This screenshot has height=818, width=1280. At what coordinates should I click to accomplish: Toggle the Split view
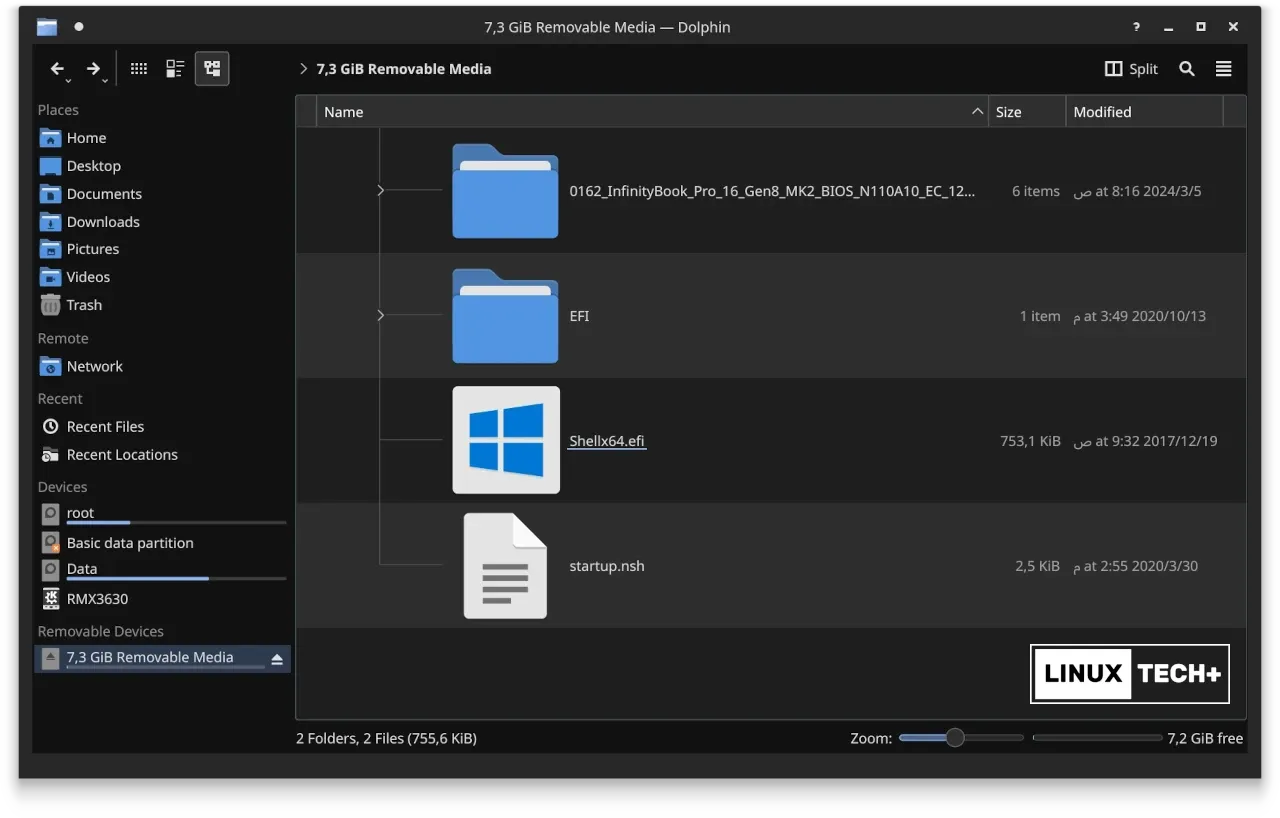1131,69
